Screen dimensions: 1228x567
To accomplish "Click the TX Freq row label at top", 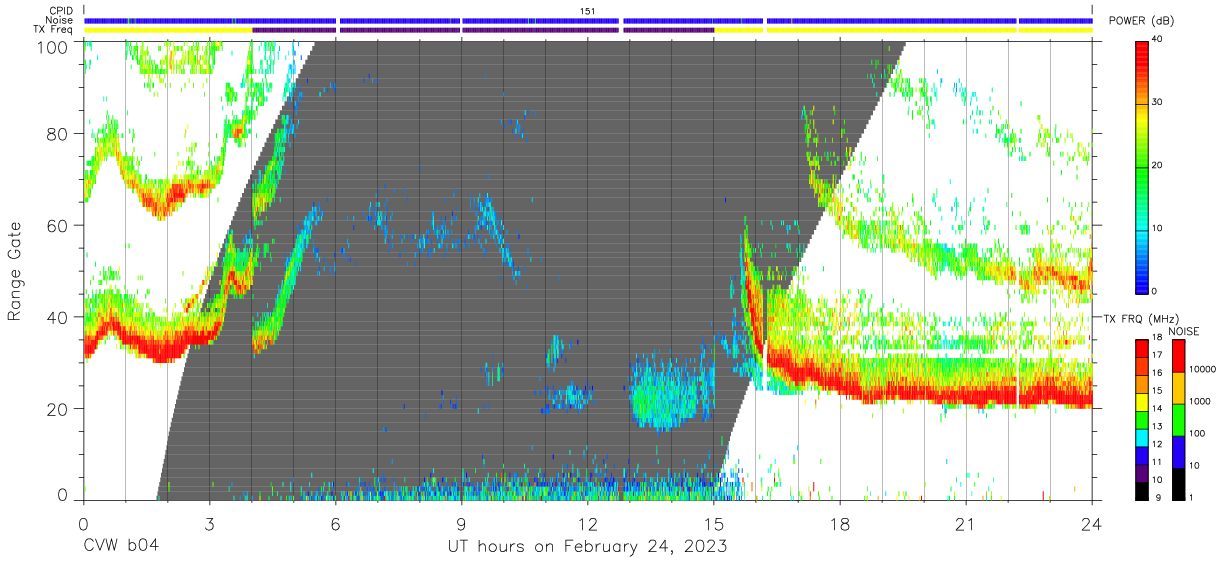I will 54,30.
